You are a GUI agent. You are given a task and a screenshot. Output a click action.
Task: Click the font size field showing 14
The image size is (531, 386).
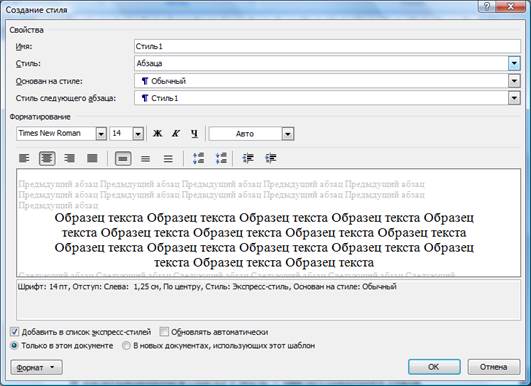[121, 133]
